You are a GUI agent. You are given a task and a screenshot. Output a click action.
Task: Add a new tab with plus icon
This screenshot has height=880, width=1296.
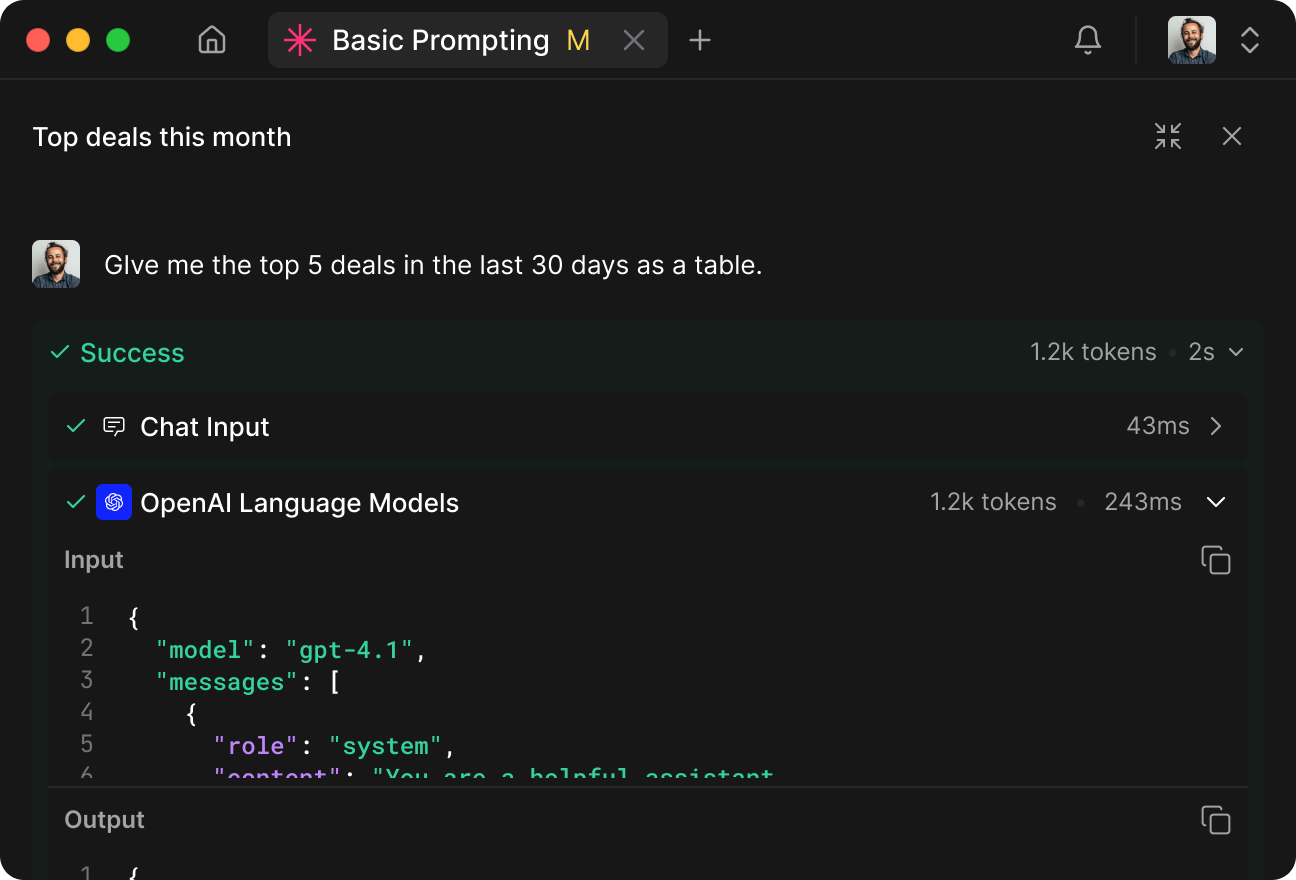pos(700,40)
